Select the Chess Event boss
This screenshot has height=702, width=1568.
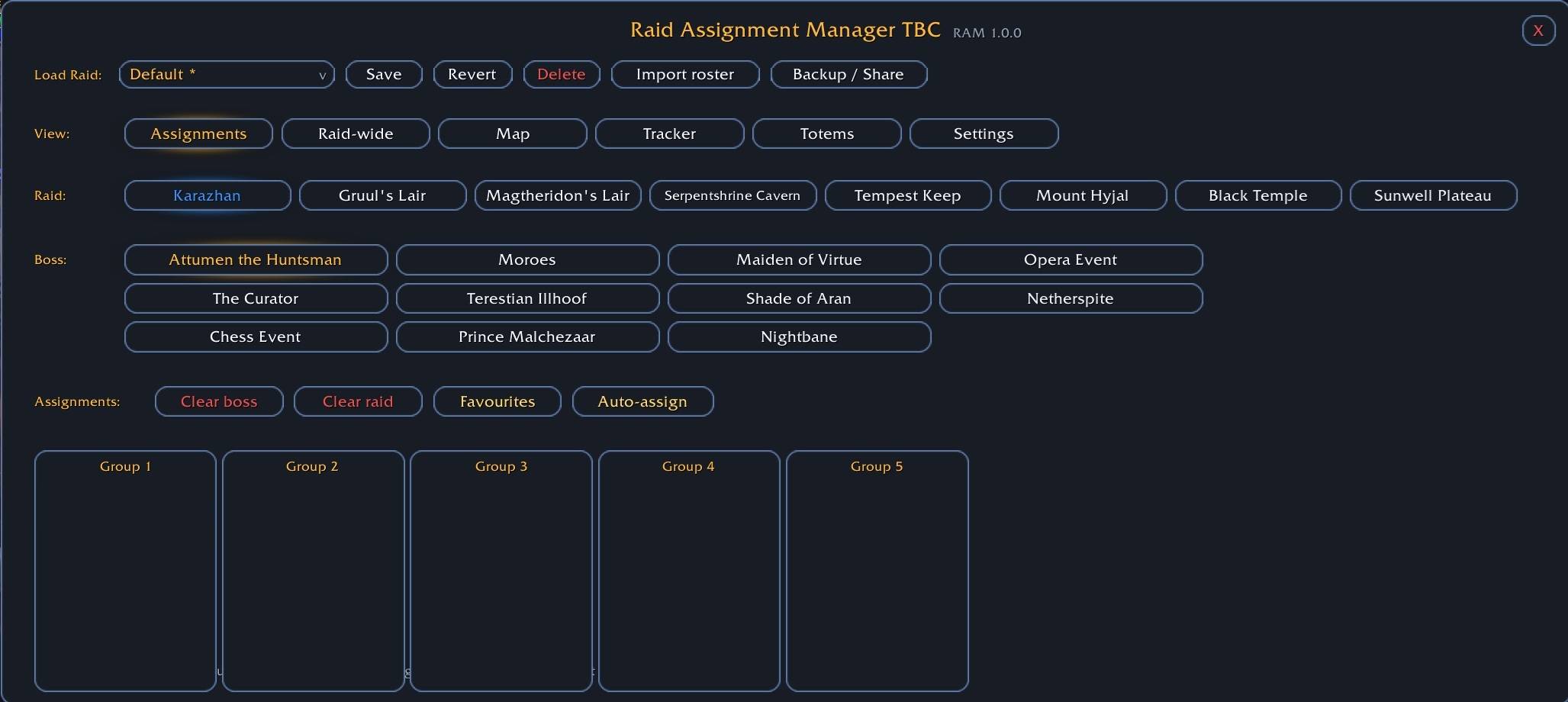[x=256, y=337]
